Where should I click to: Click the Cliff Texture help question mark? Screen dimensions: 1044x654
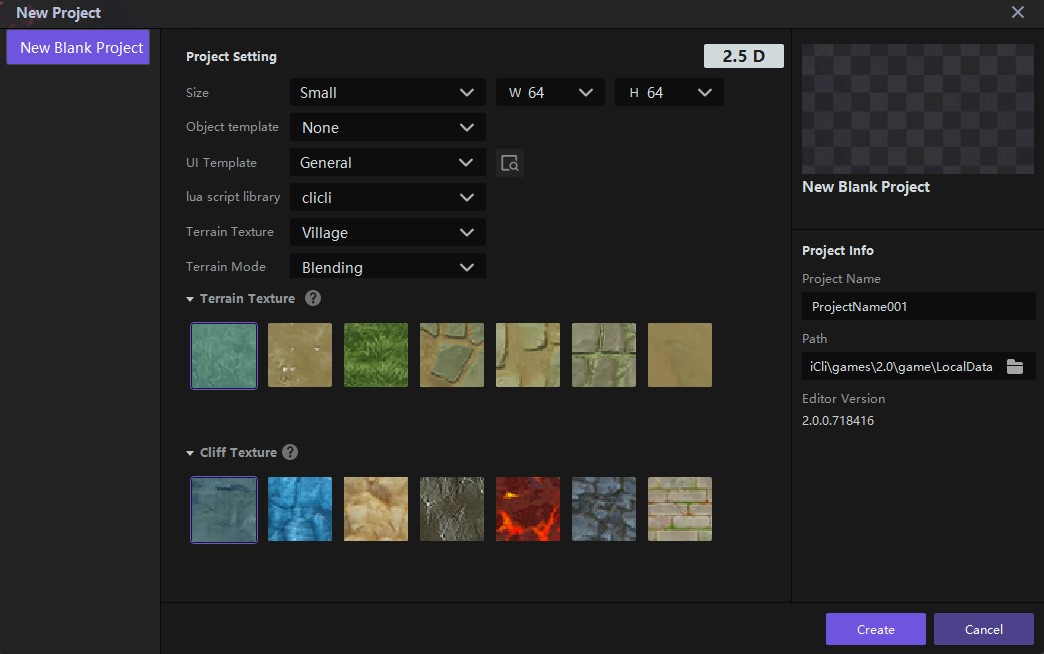coord(290,452)
